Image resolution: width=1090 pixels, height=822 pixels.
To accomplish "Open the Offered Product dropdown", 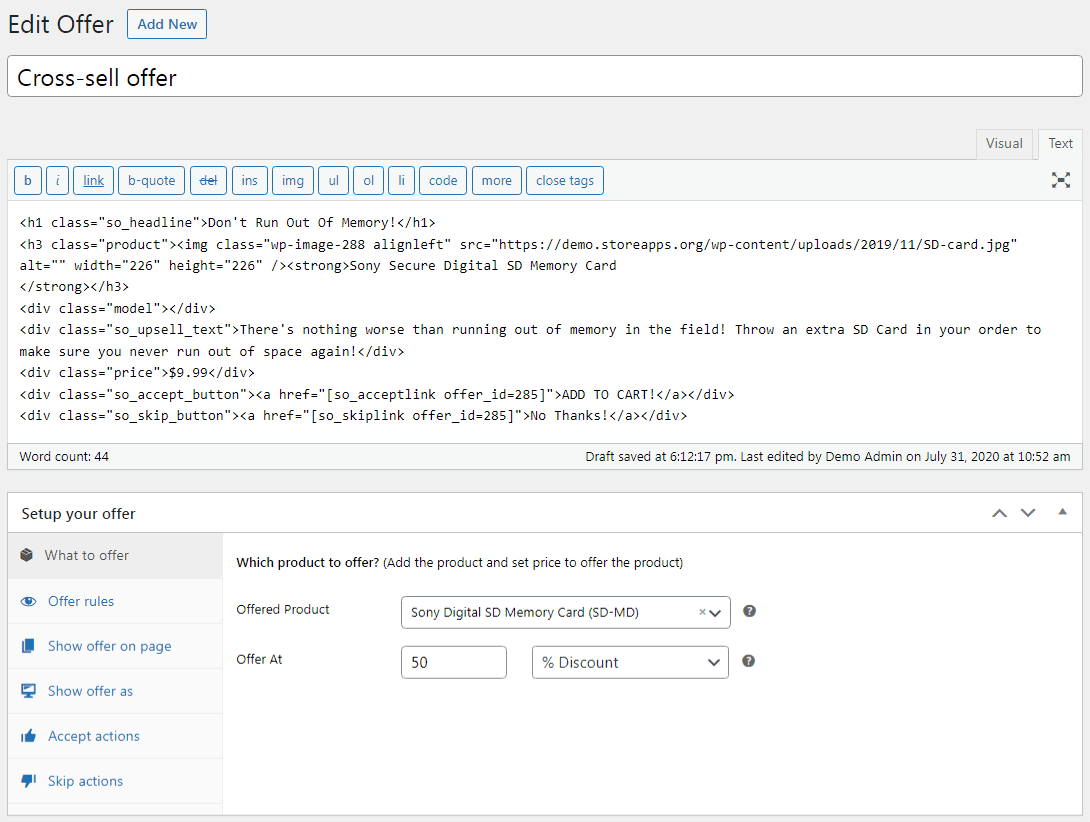I will [565, 613].
